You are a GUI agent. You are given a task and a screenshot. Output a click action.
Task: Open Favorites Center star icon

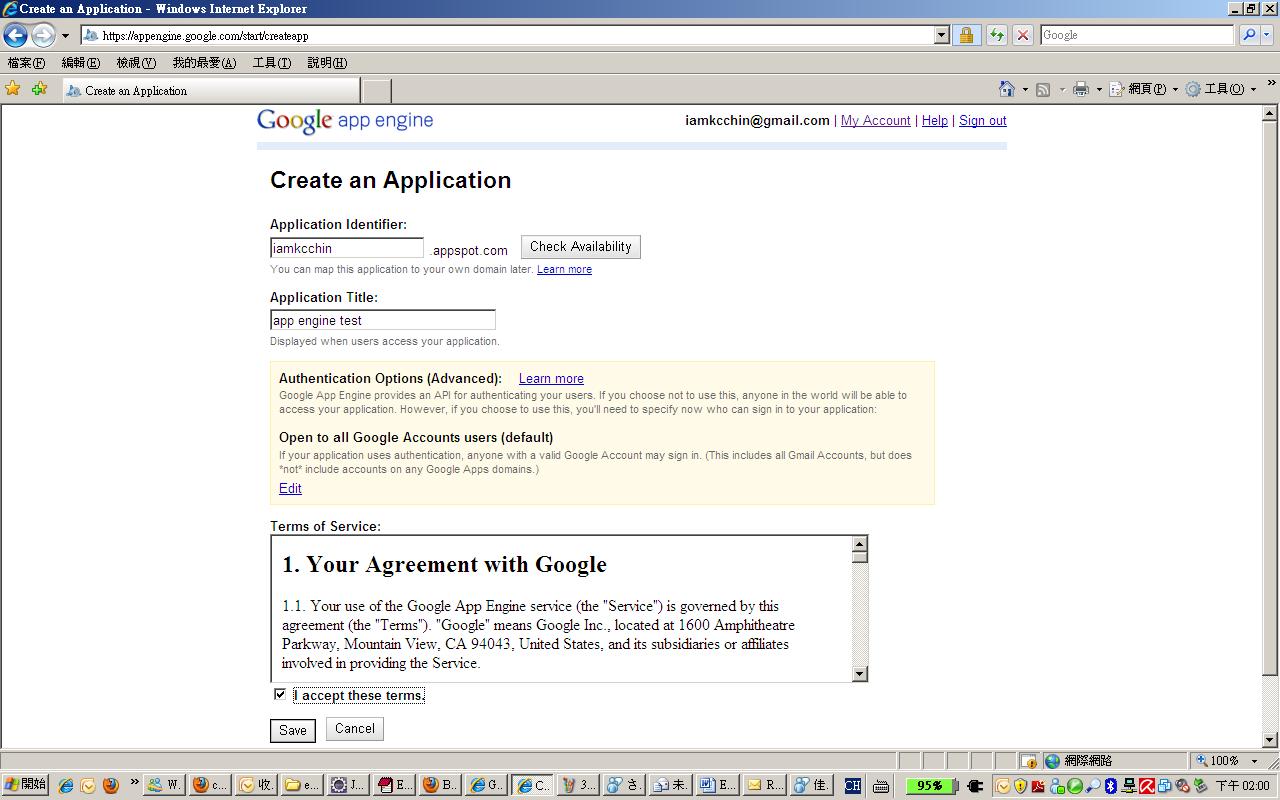(x=13, y=89)
